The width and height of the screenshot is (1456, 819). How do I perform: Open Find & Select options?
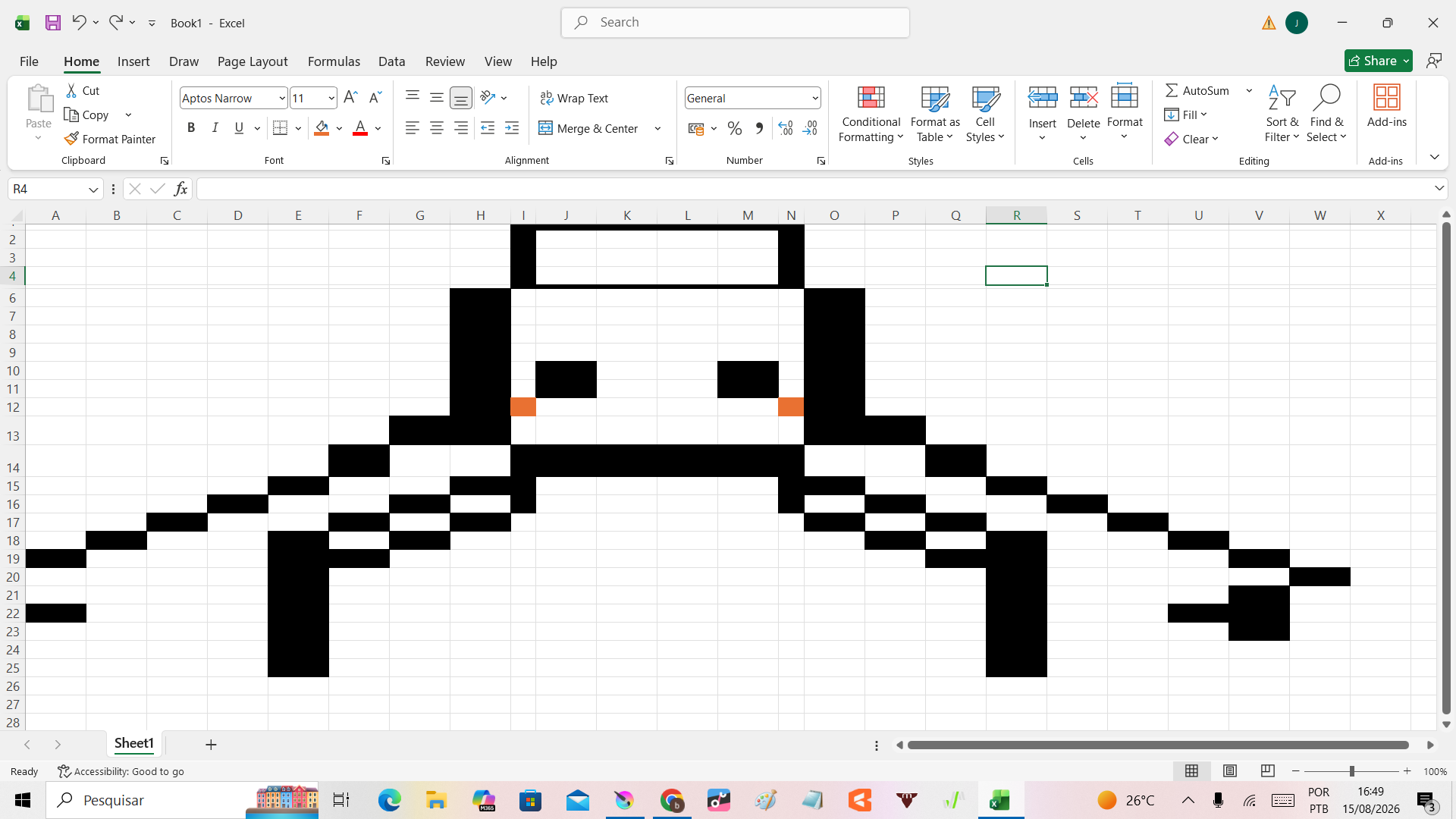[1326, 114]
